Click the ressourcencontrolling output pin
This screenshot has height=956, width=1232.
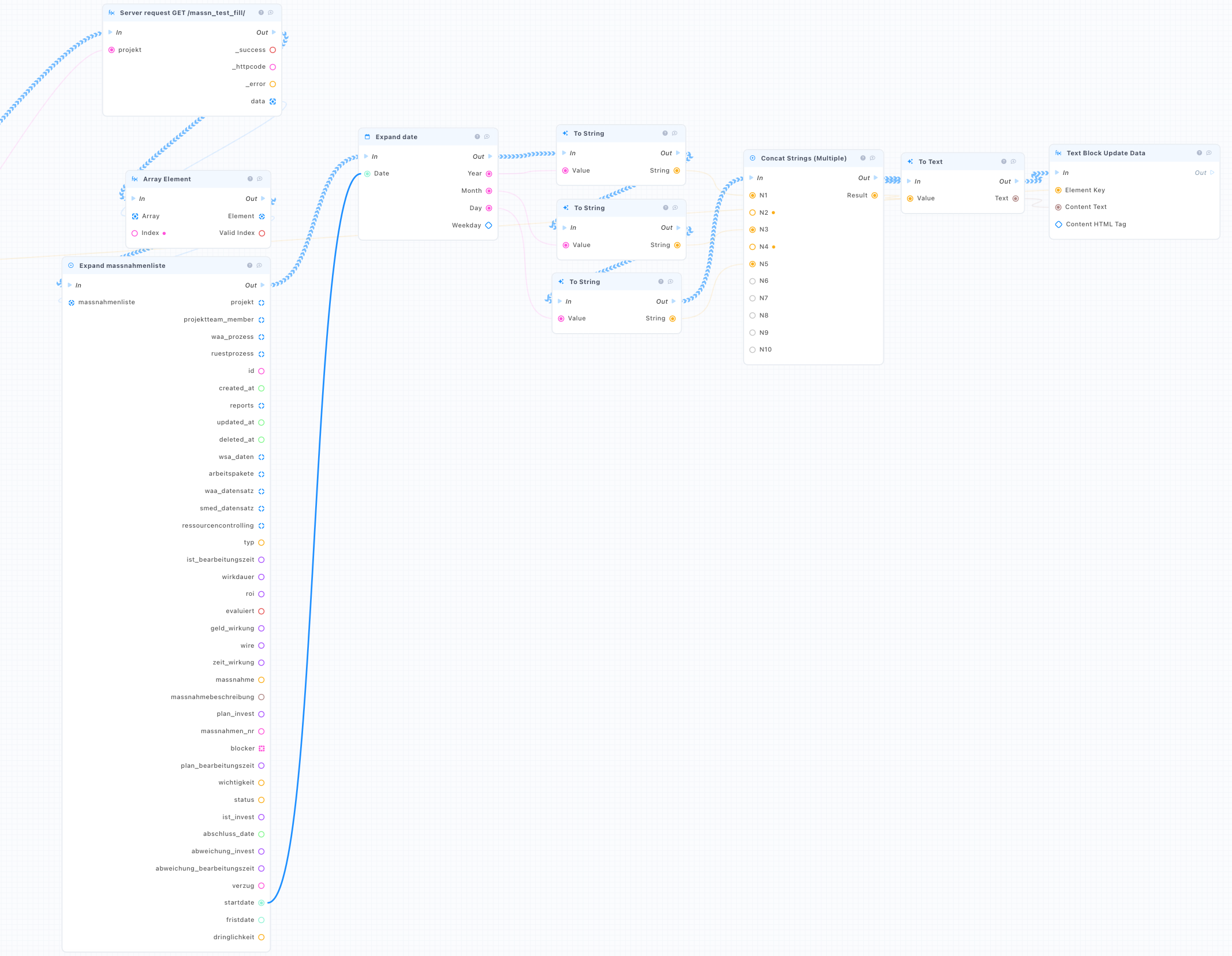pos(262,525)
